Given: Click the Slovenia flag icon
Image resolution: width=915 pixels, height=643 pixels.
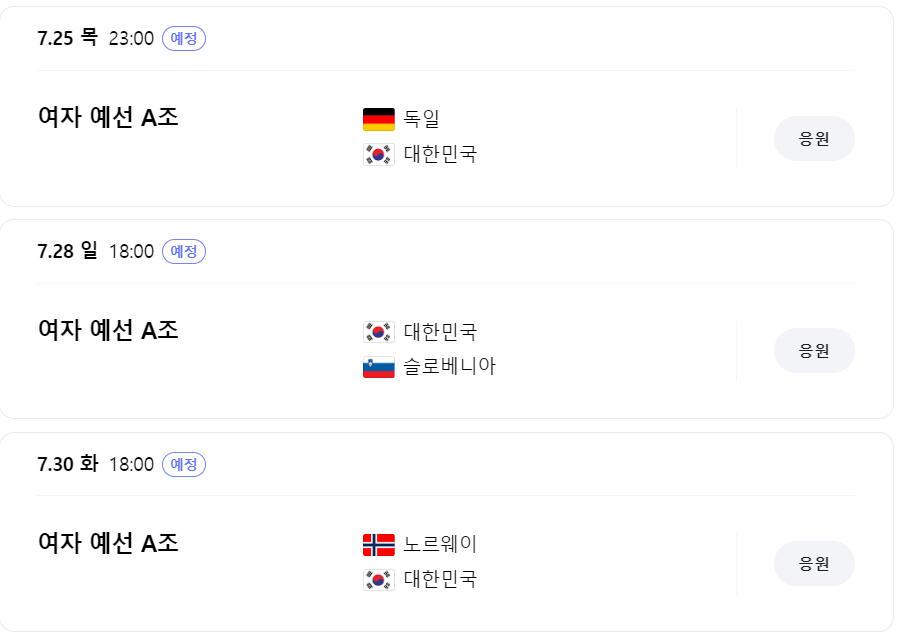Looking at the screenshot, I should point(378,367).
